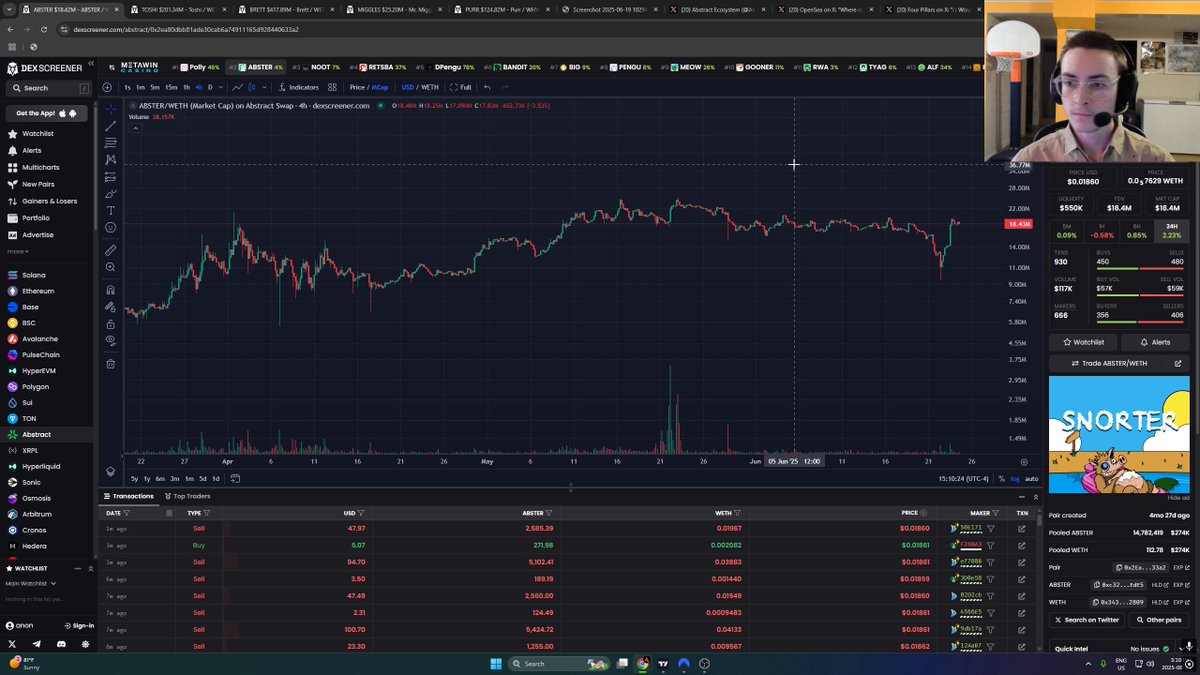This screenshot has width=1200, height=675.
Task: Select the 24H stats period tab
Action: coord(1171,231)
